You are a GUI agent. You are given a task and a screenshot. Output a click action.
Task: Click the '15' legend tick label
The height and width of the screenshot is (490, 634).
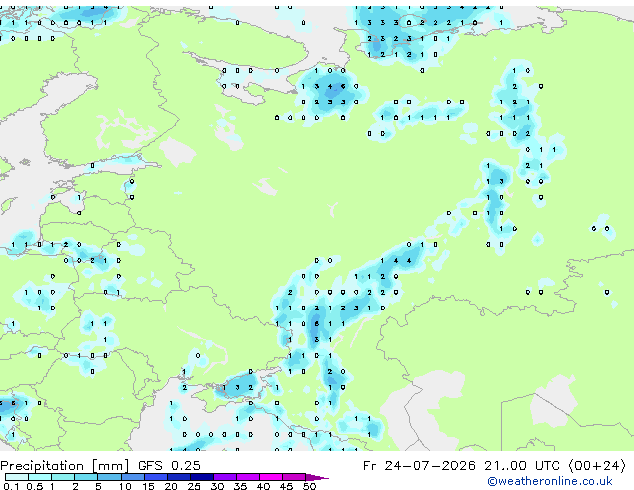(148, 486)
